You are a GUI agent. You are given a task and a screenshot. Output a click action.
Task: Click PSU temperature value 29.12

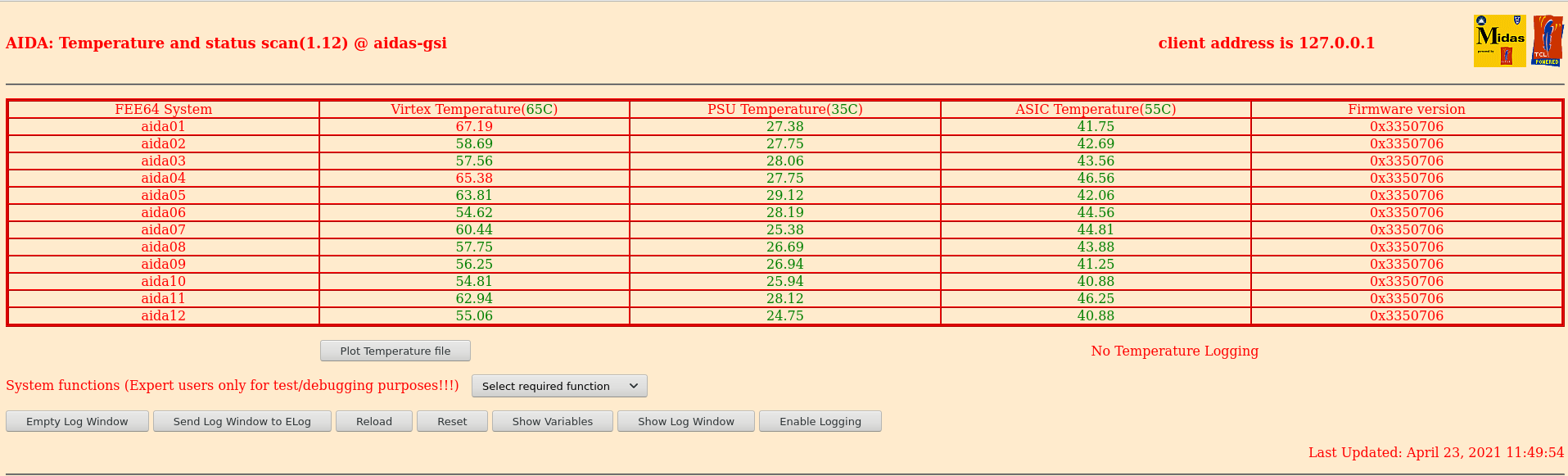(x=785, y=195)
